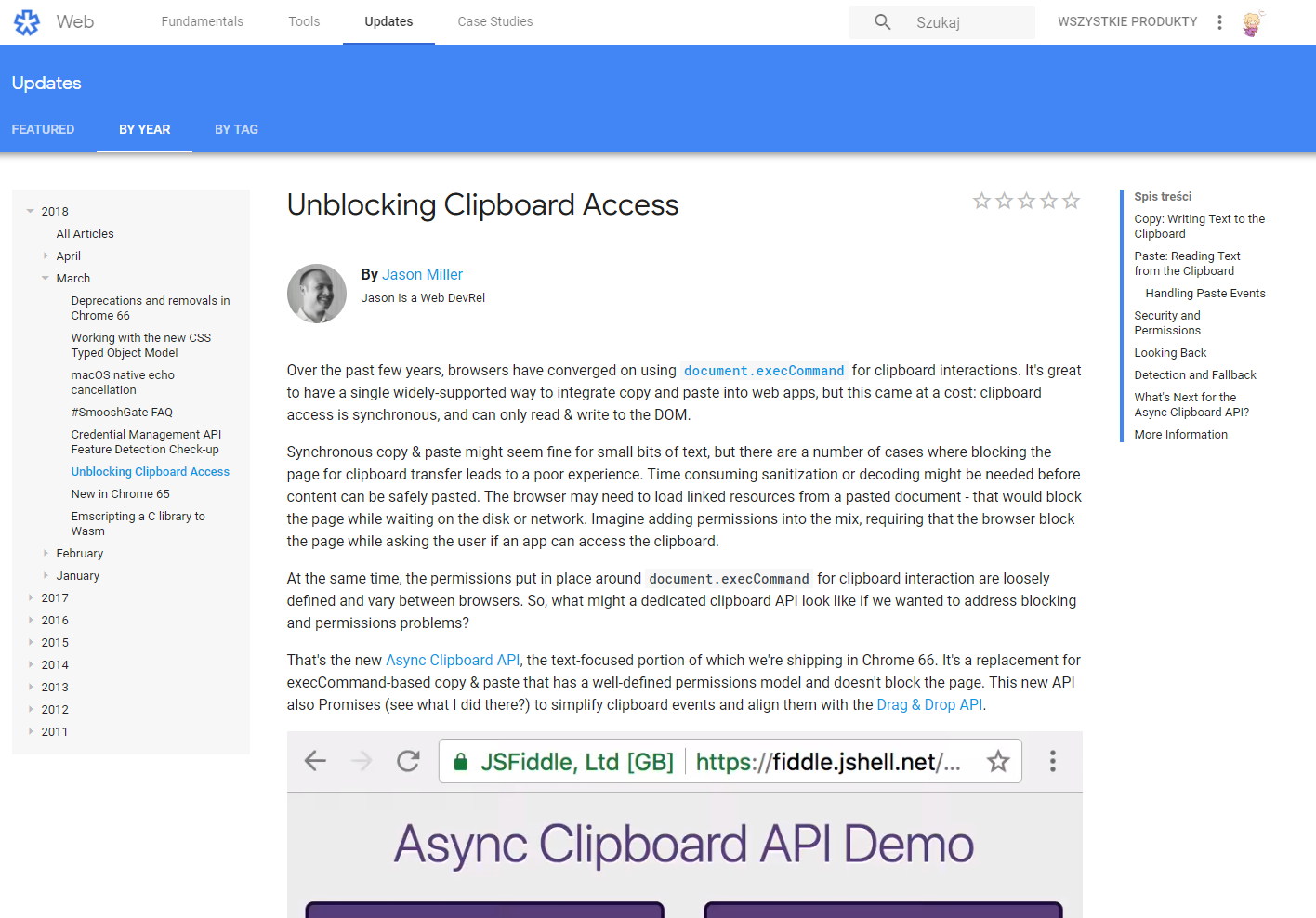This screenshot has height=918, width=1316.
Task: Click the reload icon in demo browser image
Action: point(408,761)
